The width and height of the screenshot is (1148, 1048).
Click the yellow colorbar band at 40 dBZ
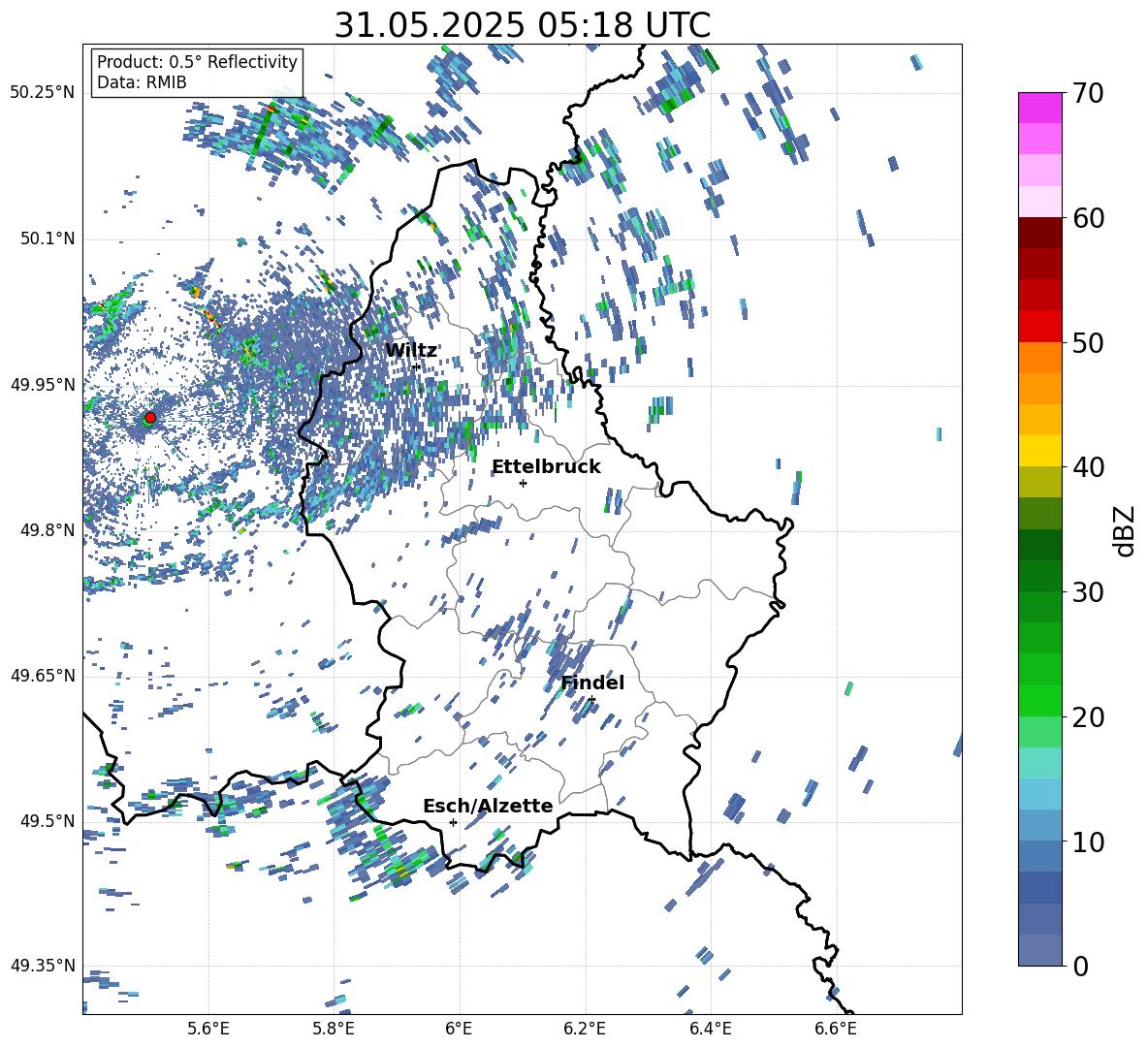(x=1039, y=451)
